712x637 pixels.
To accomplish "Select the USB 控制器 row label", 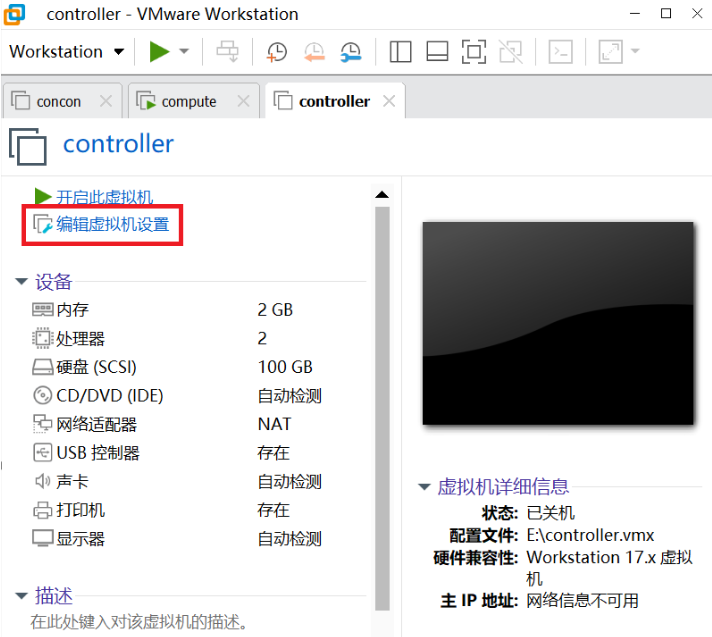I will 98,453.
